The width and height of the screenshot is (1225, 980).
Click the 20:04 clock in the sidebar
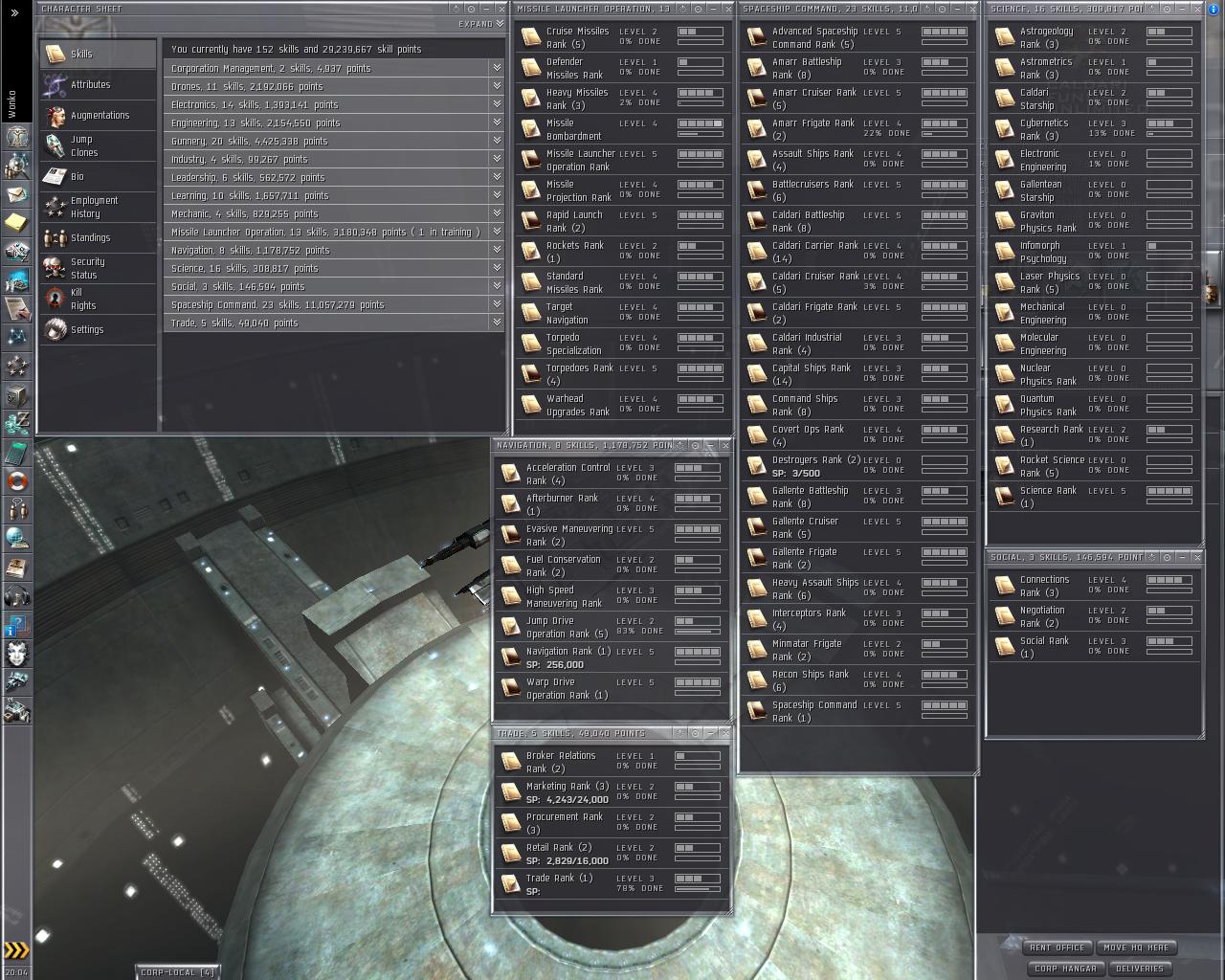point(16,972)
